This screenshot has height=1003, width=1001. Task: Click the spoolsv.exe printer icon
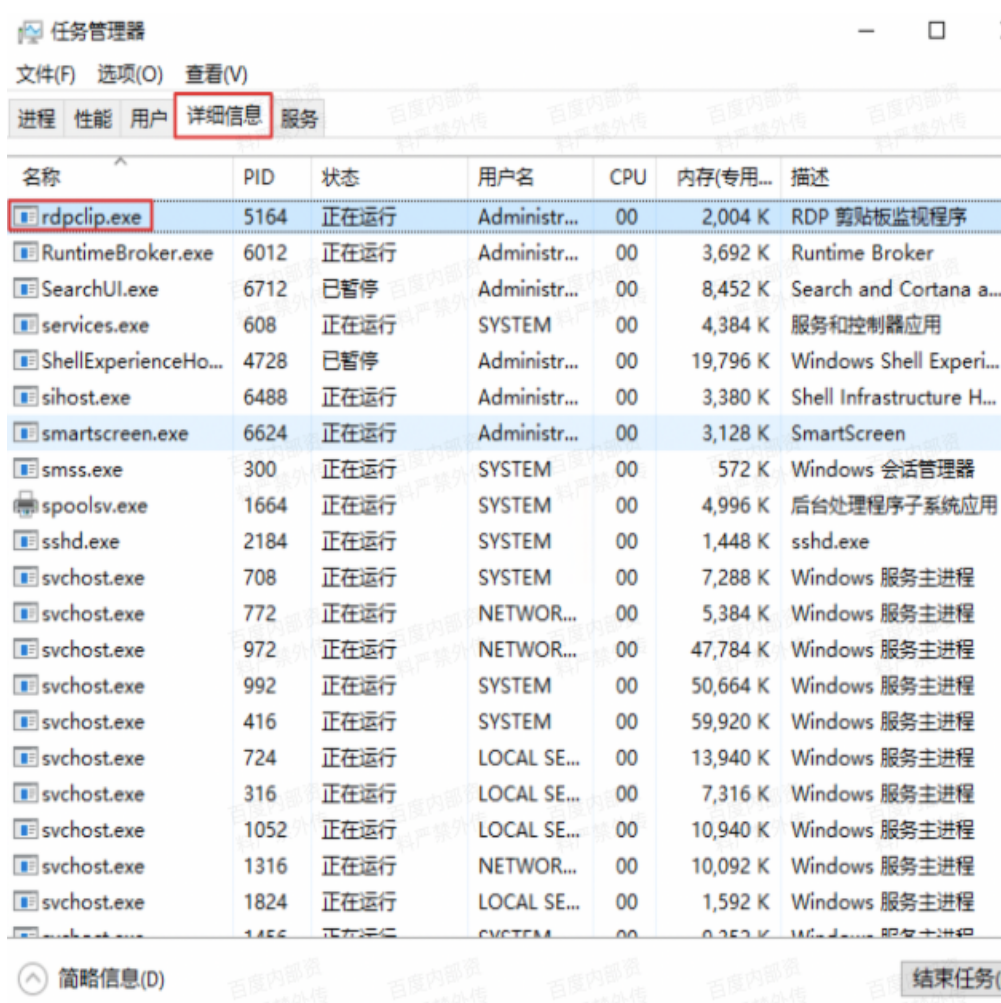pos(25,506)
